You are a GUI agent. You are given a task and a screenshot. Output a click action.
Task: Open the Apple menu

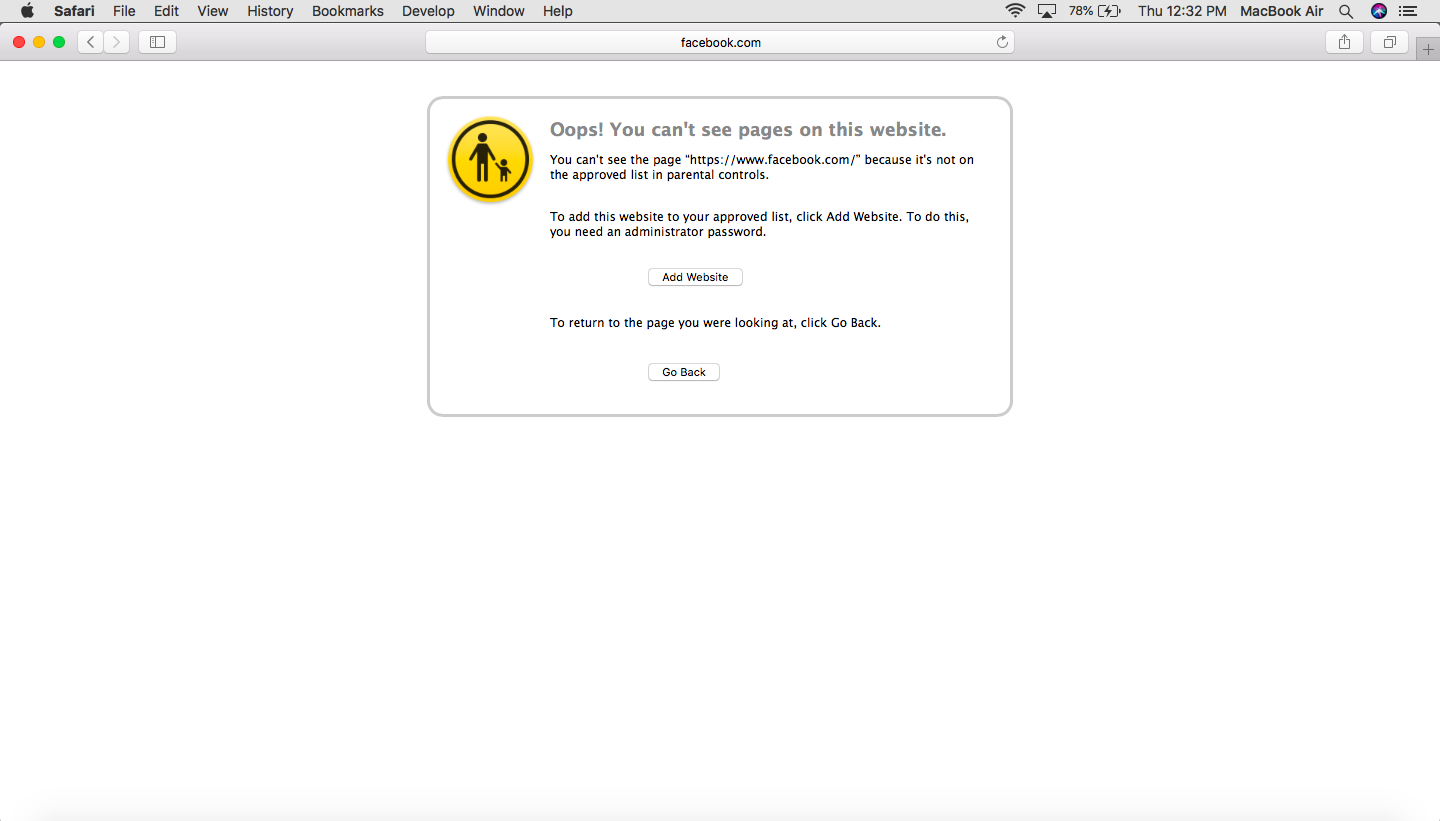pyautogui.click(x=27, y=11)
